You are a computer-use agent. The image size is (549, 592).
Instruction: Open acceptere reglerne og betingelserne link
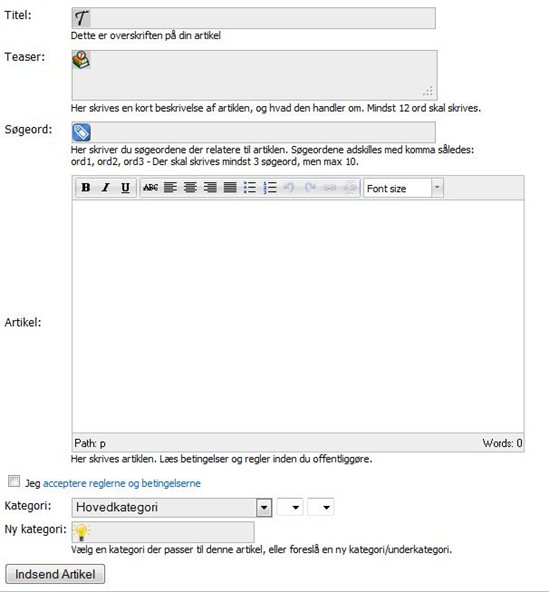point(122,483)
